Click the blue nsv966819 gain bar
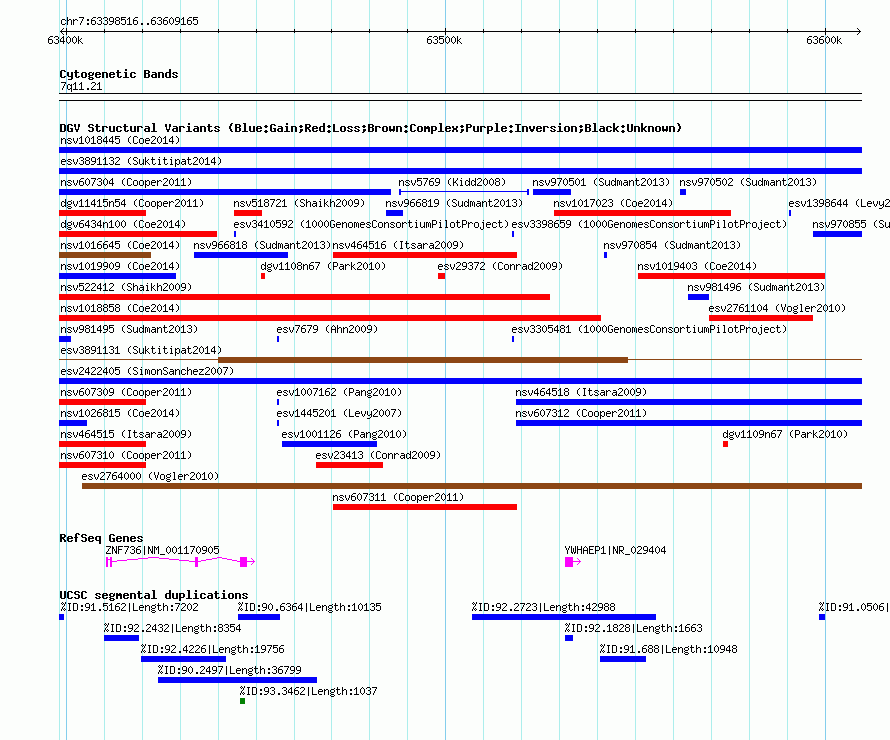This screenshot has width=890, height=740. 394,213
